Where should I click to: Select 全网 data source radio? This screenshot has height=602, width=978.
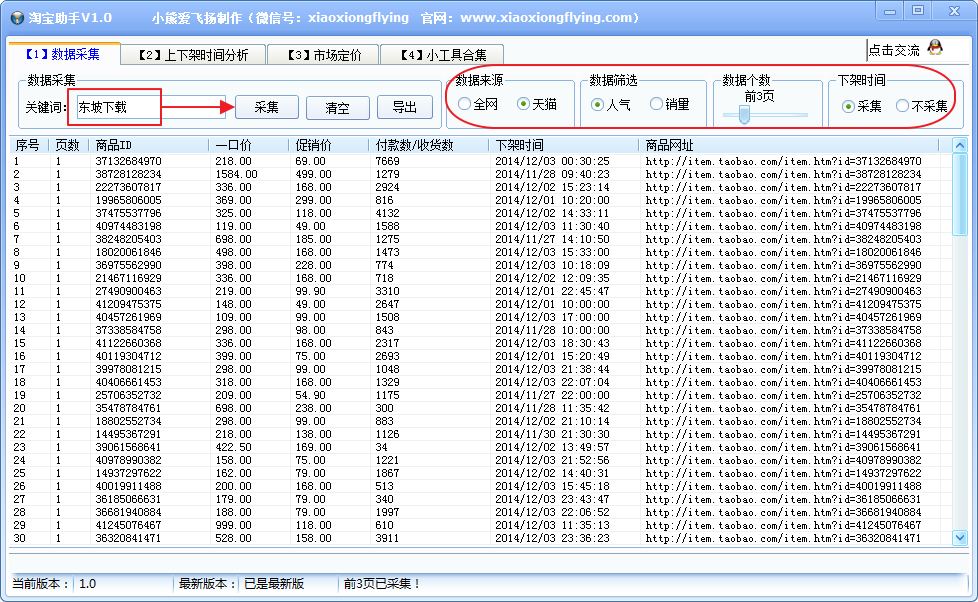477,104
